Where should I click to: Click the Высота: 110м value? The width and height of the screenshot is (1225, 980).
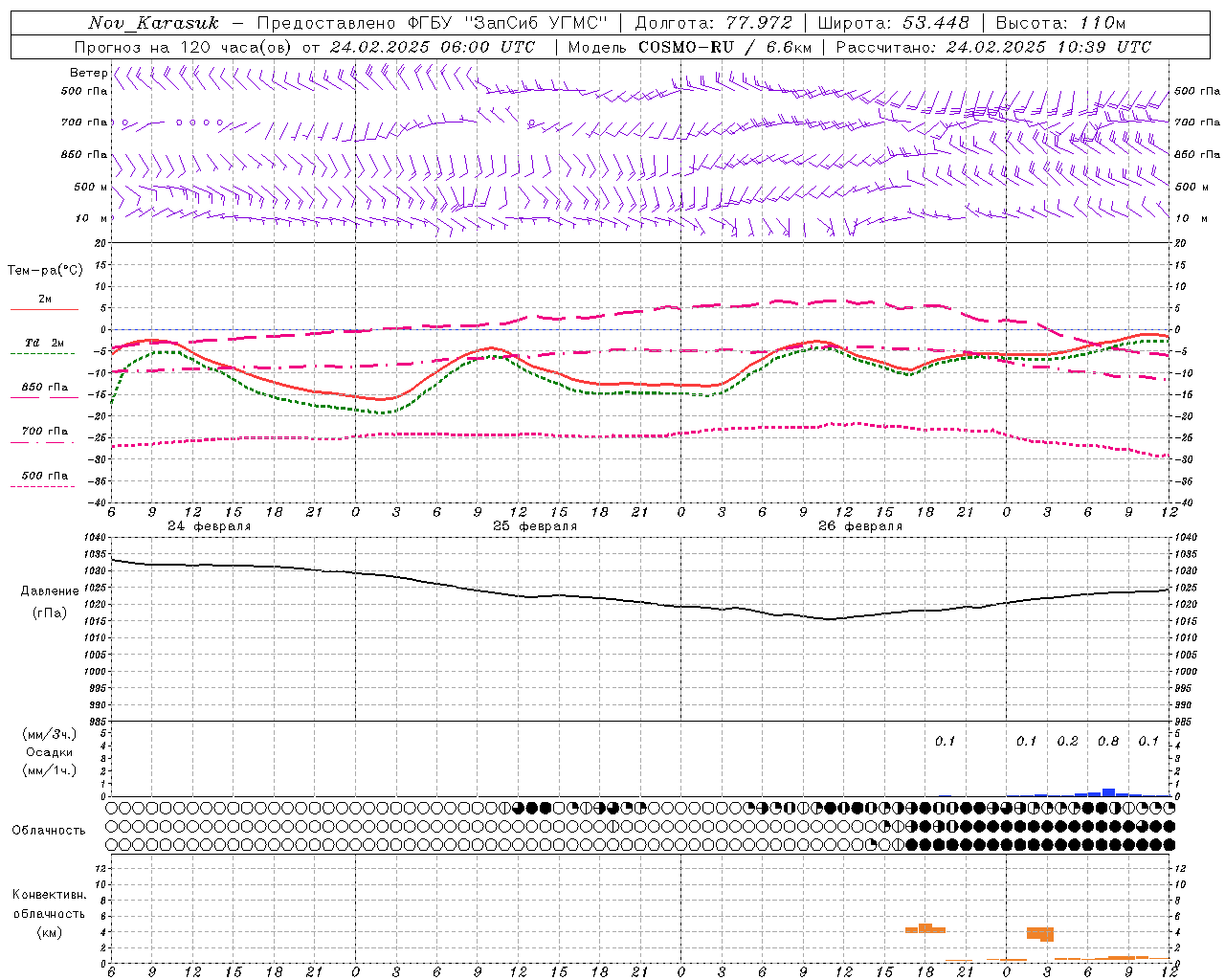coord(1060,23)
